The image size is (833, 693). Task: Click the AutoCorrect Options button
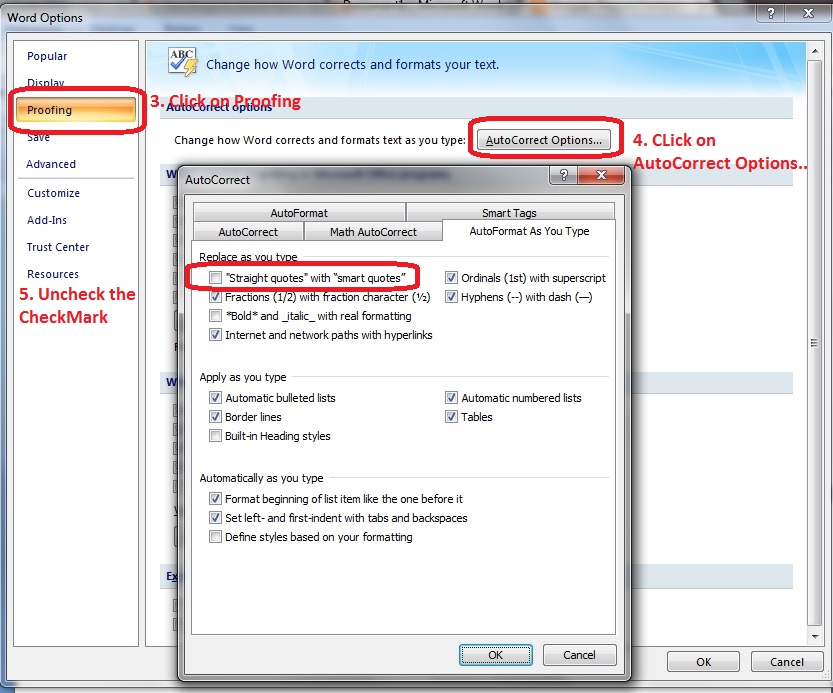pyautogui.click(x=544, y=140)
